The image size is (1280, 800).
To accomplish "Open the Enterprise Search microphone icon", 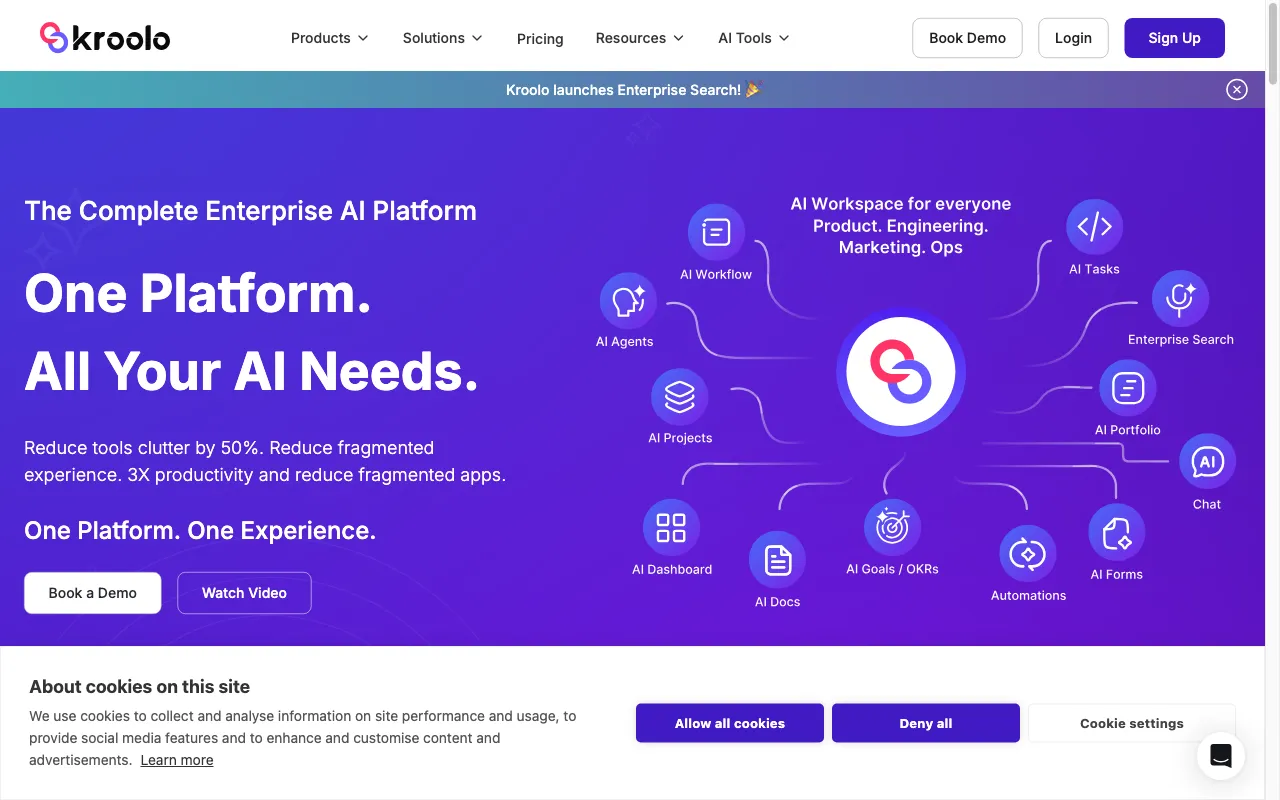I will (1181, 298).
